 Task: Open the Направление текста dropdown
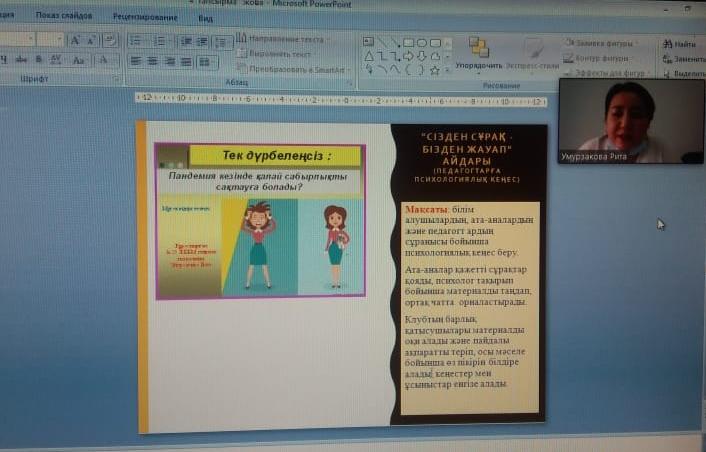pyautogui.click(x=283, y=39)
